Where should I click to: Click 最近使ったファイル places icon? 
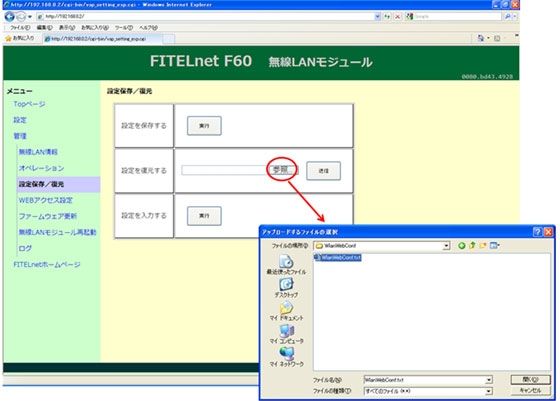click(x=286, y=265)
